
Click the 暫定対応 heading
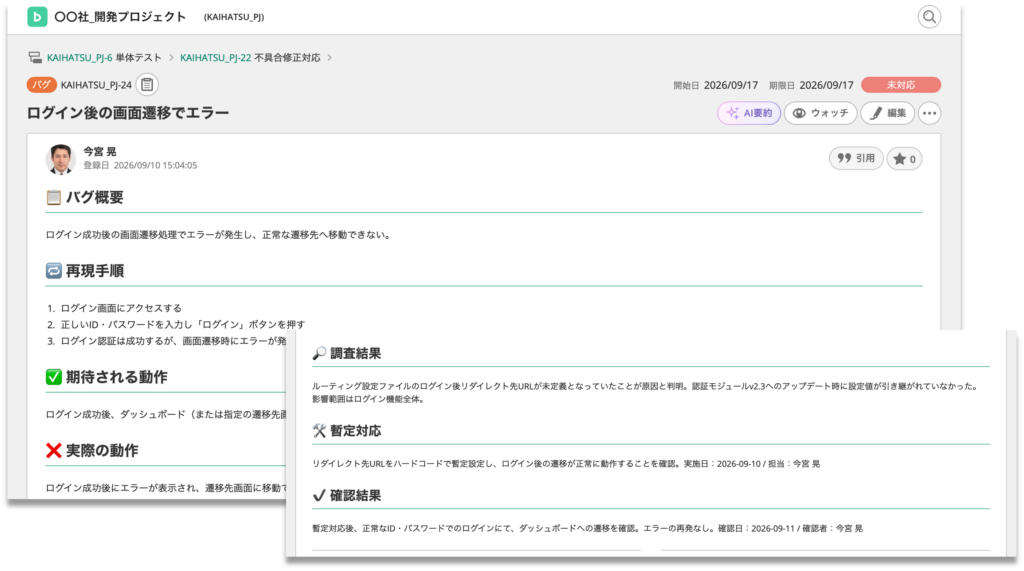point(355,431)
